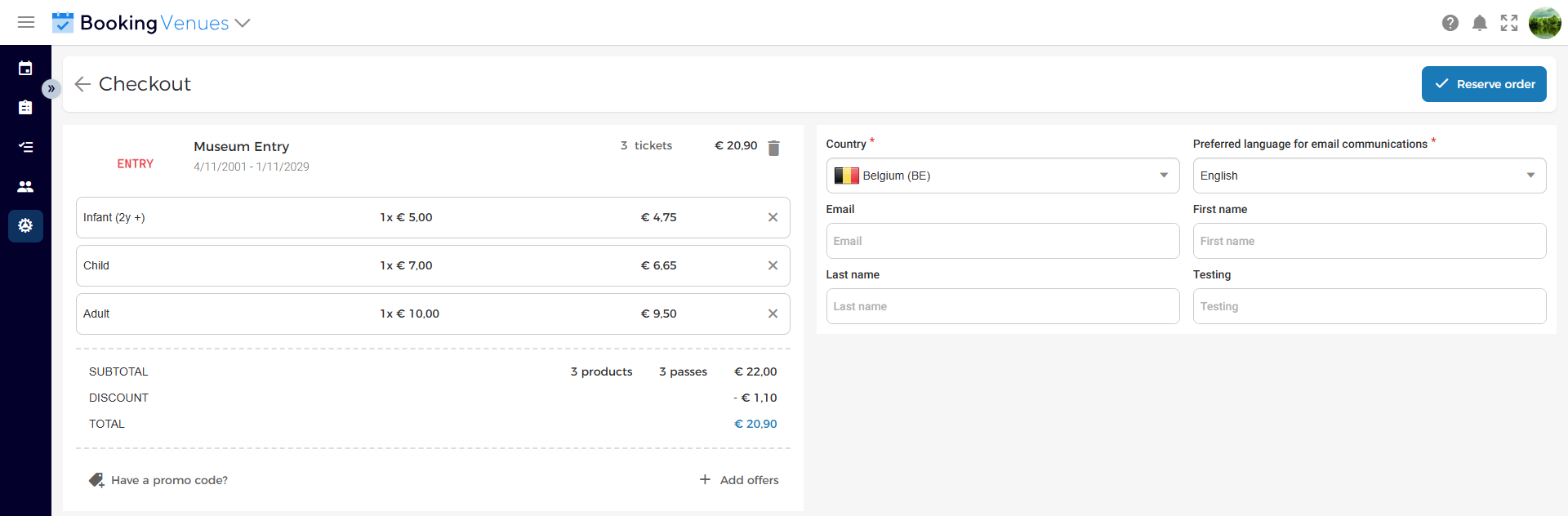The width and height of the screenshot is (1568, 516).
Task: Click the Adult row label
Action: (x=96, y=314)
